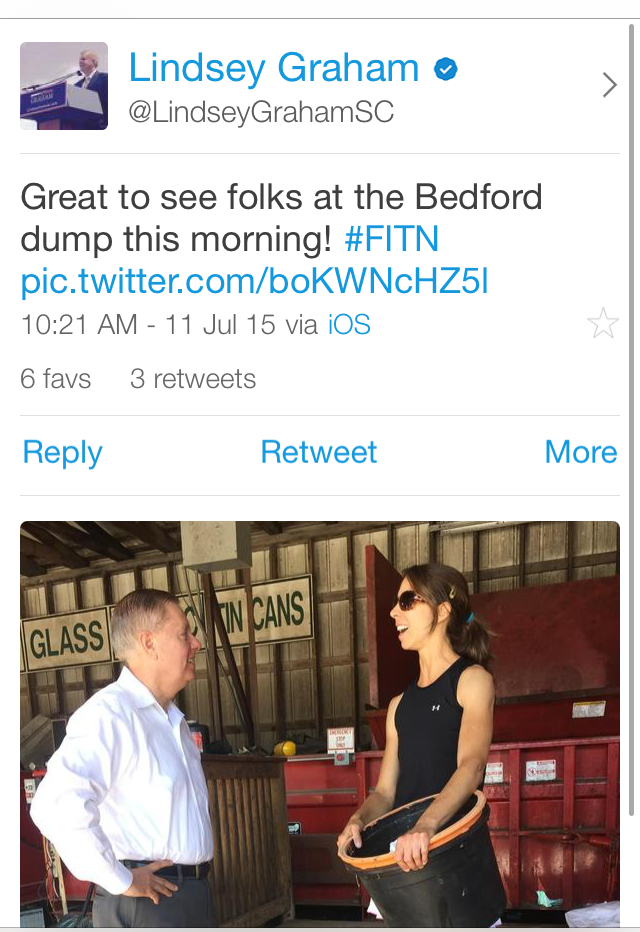Open the #FITN hashtag
Screen dimensions: 640x932
click(x=391, y=240)
